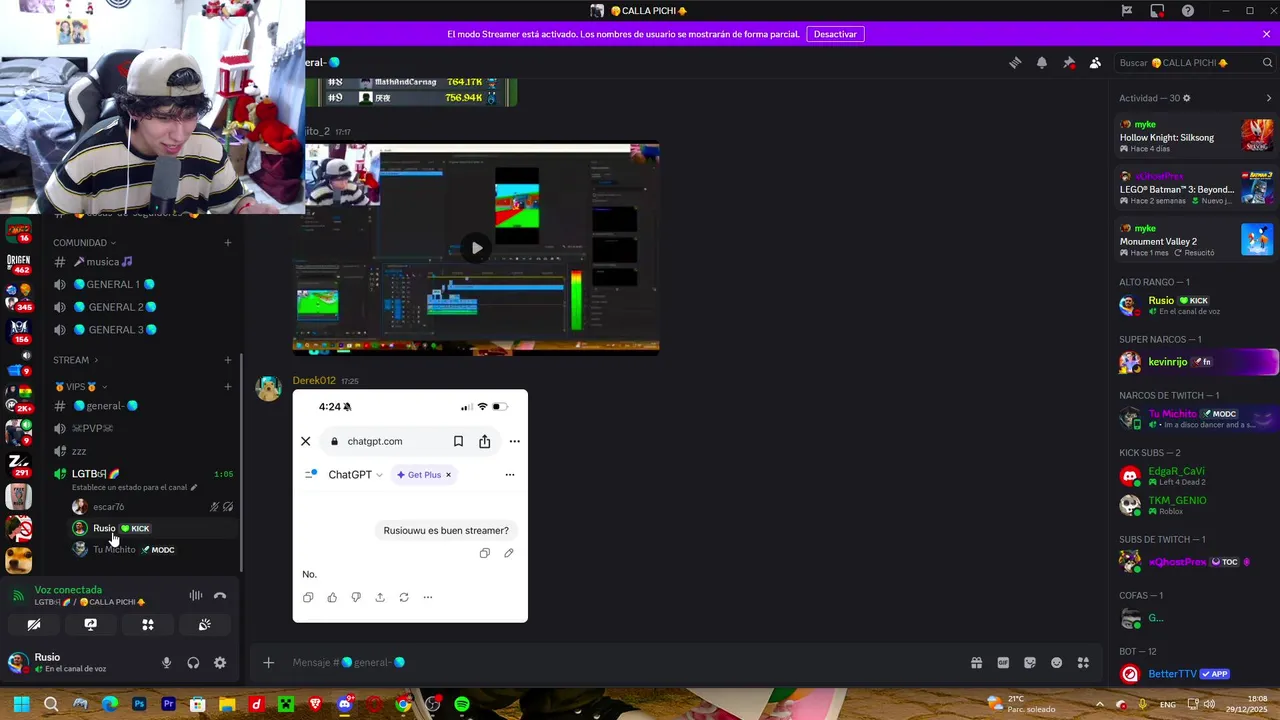
Task: Expand the Actividad list chevron
Action: 1269,98
